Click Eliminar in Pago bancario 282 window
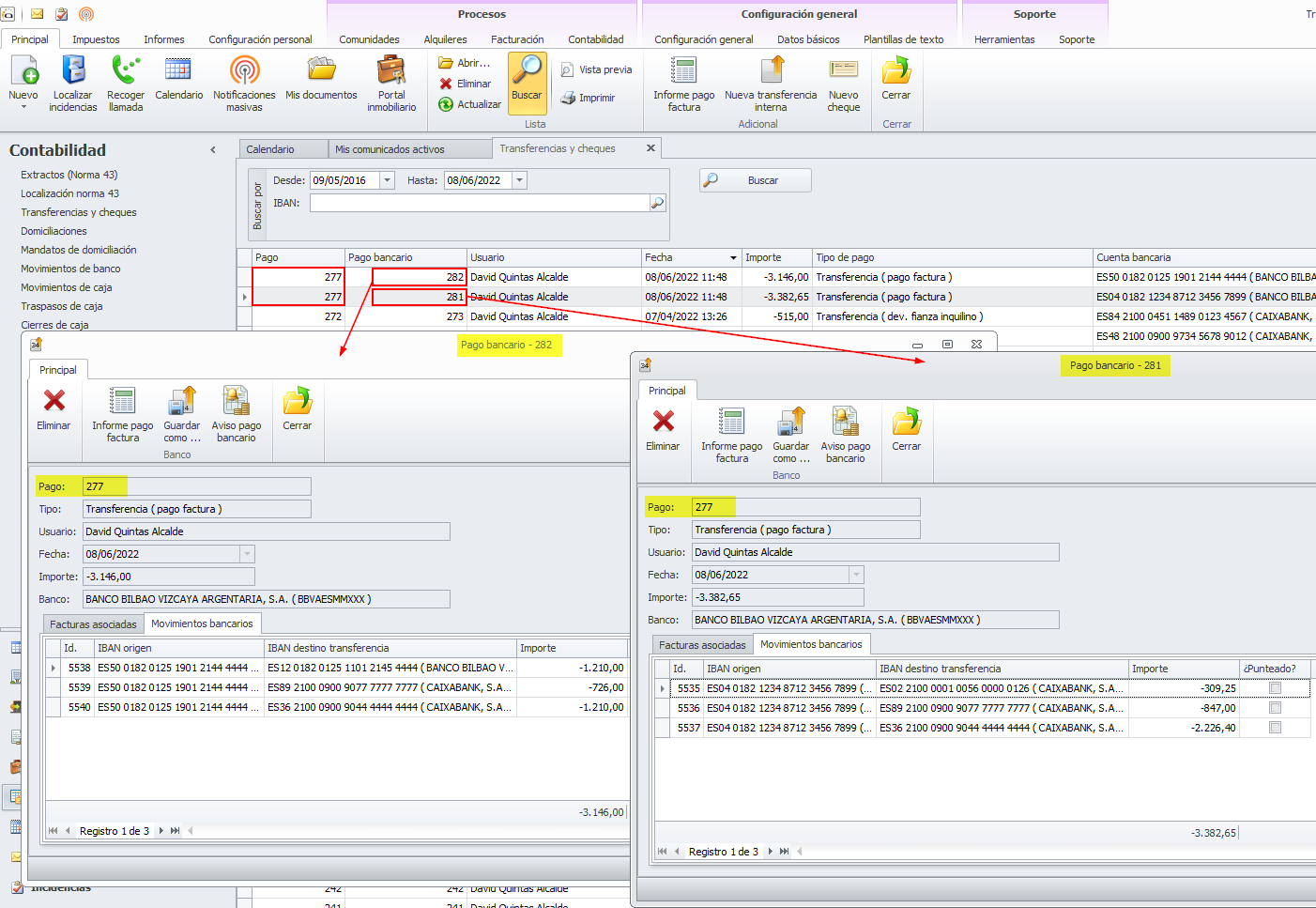Screen dimensions: 1316x908 click(54, 408)
